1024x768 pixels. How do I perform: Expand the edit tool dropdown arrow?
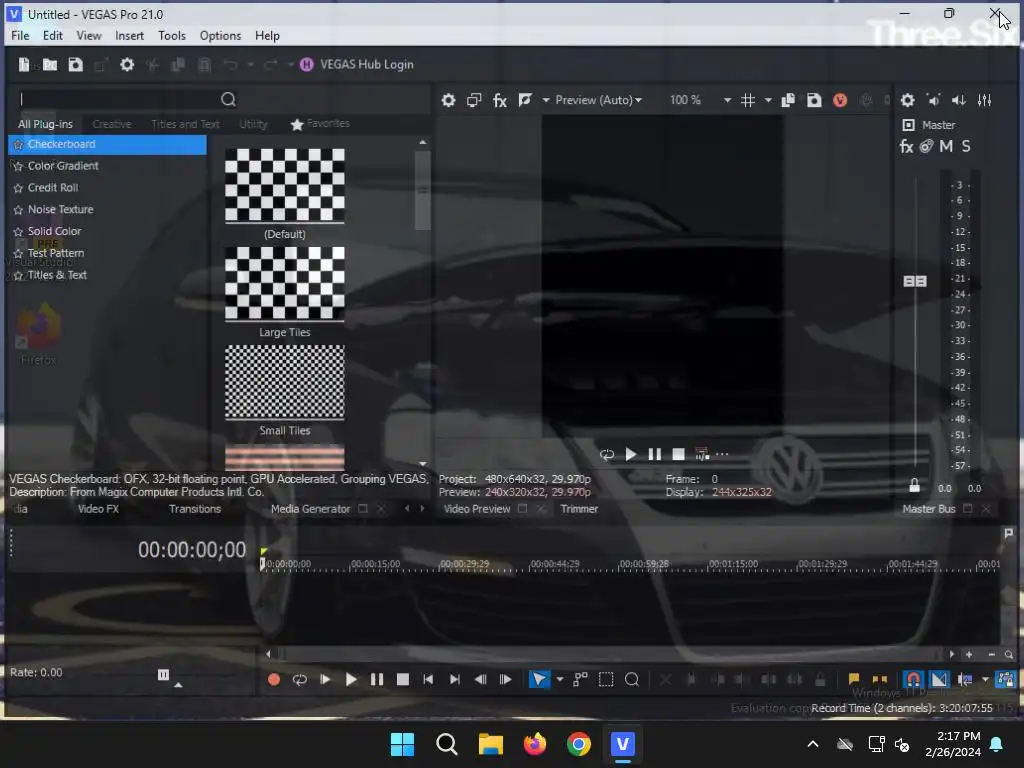[x=560, y=680]
